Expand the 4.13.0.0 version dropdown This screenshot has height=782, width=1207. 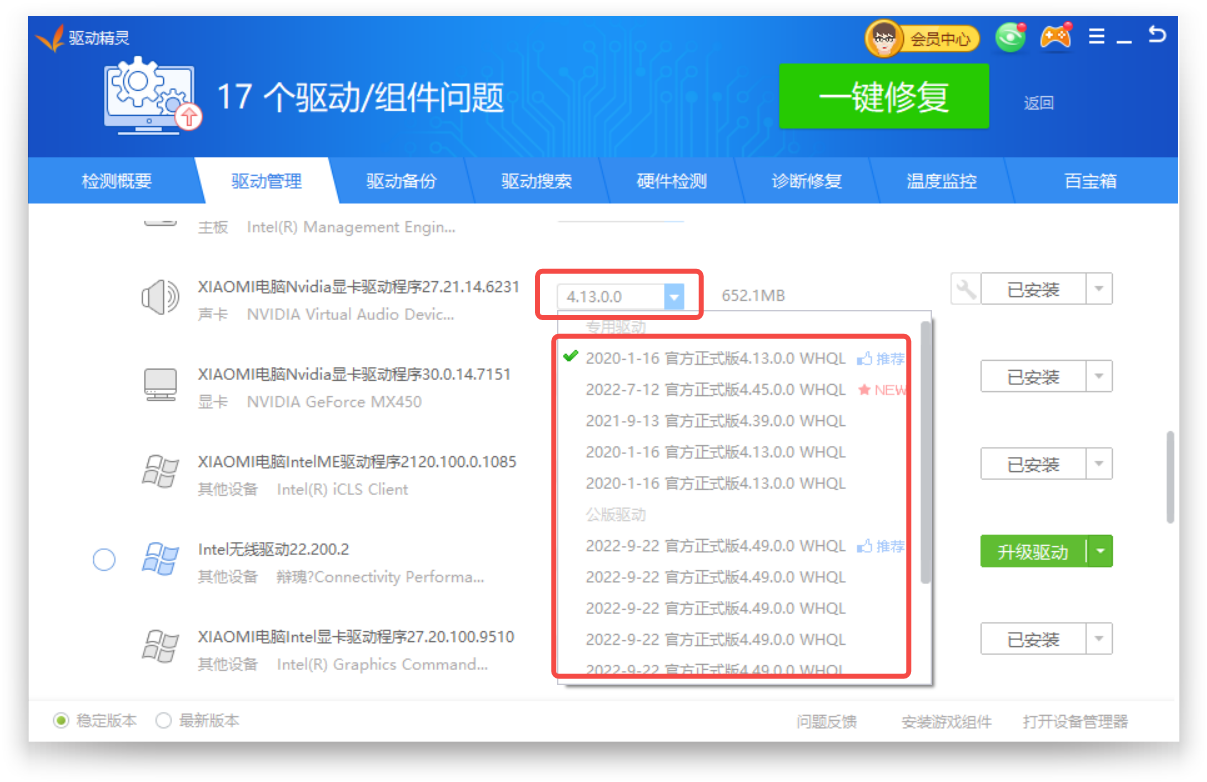pos(674,296)
